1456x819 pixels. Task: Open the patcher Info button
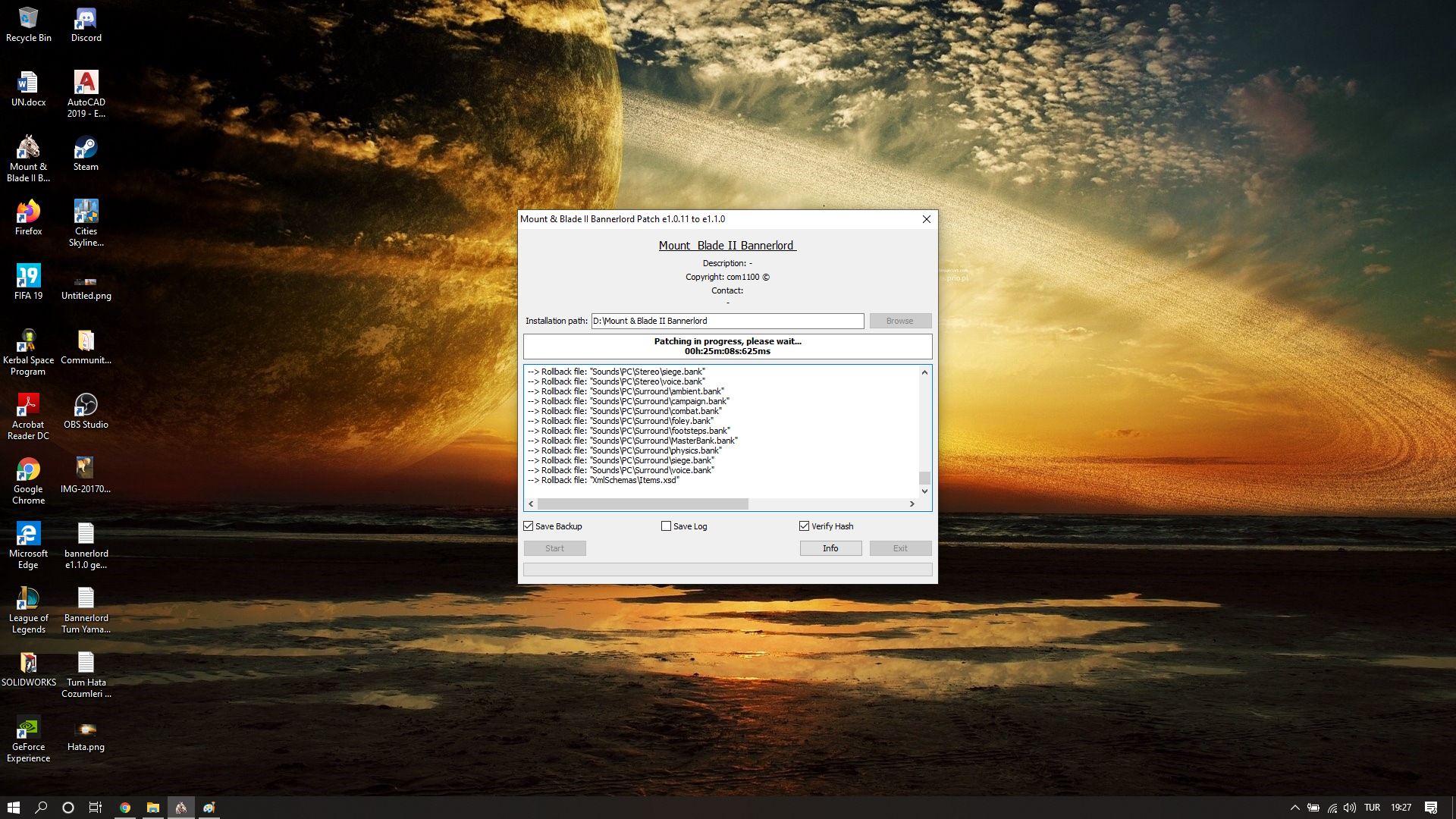click(830, 548)
